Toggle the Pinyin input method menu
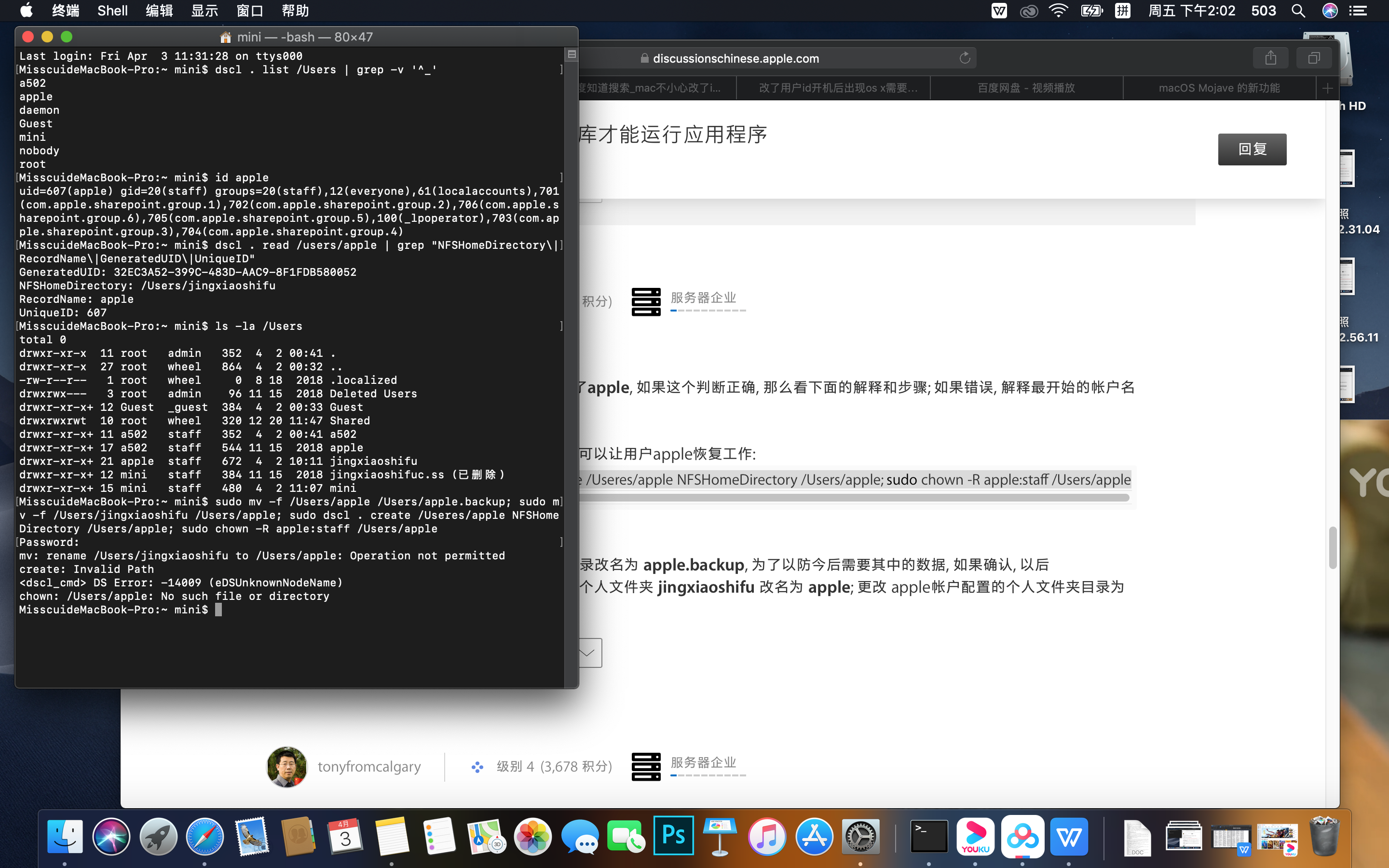 point(1123,11)
